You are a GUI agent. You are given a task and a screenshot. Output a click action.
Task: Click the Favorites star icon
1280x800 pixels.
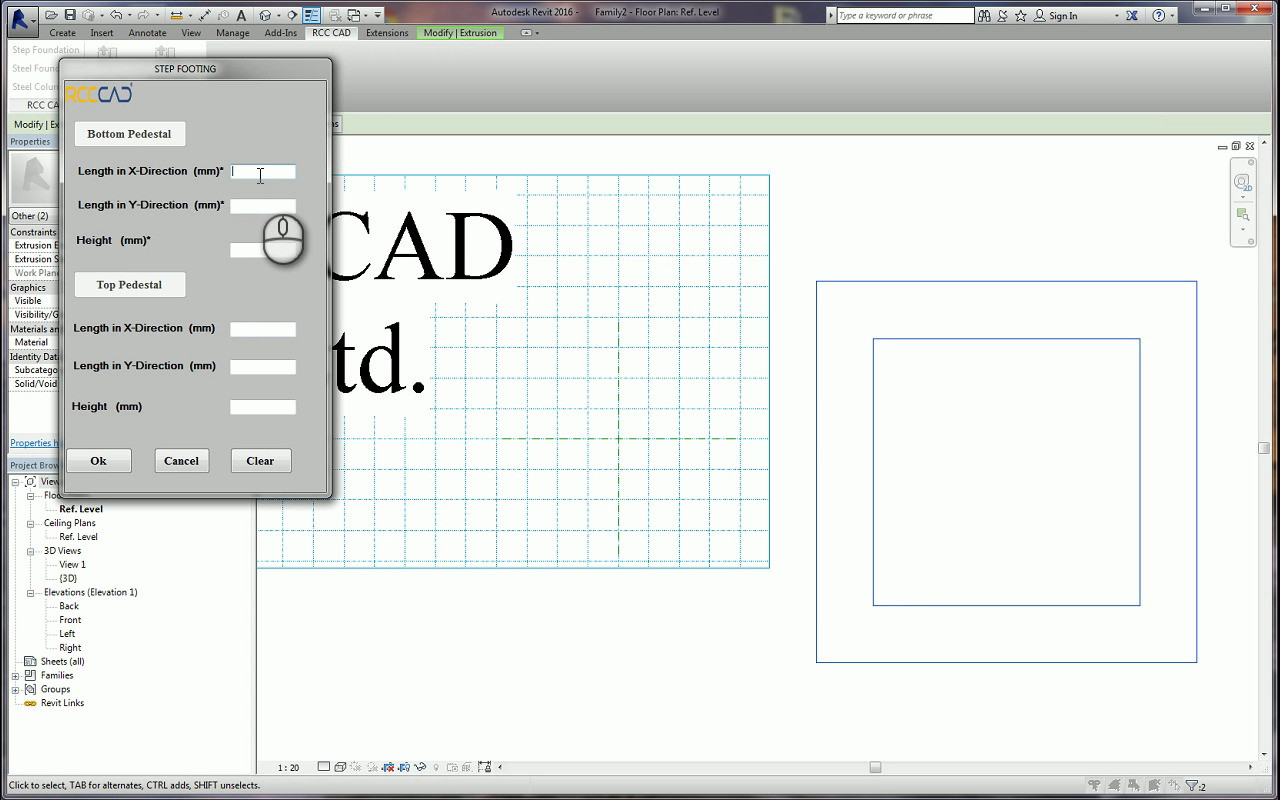1021,15
